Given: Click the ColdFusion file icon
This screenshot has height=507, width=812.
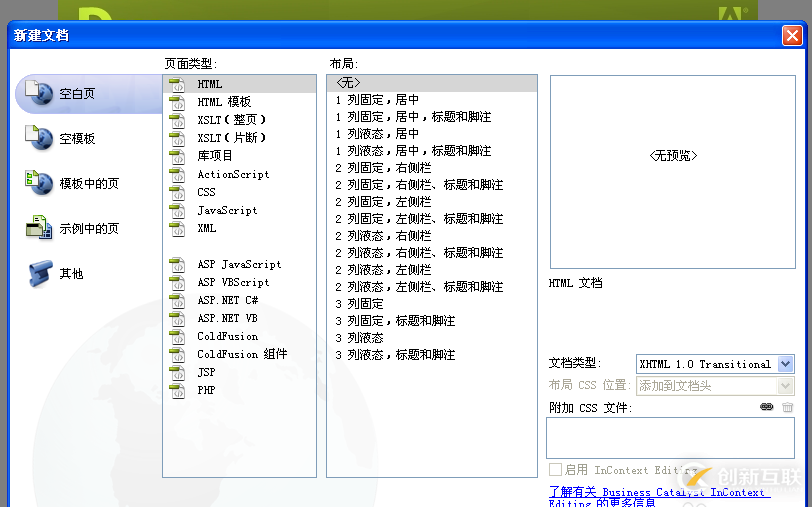Looking at the screenshot, I should pos(177,337).
